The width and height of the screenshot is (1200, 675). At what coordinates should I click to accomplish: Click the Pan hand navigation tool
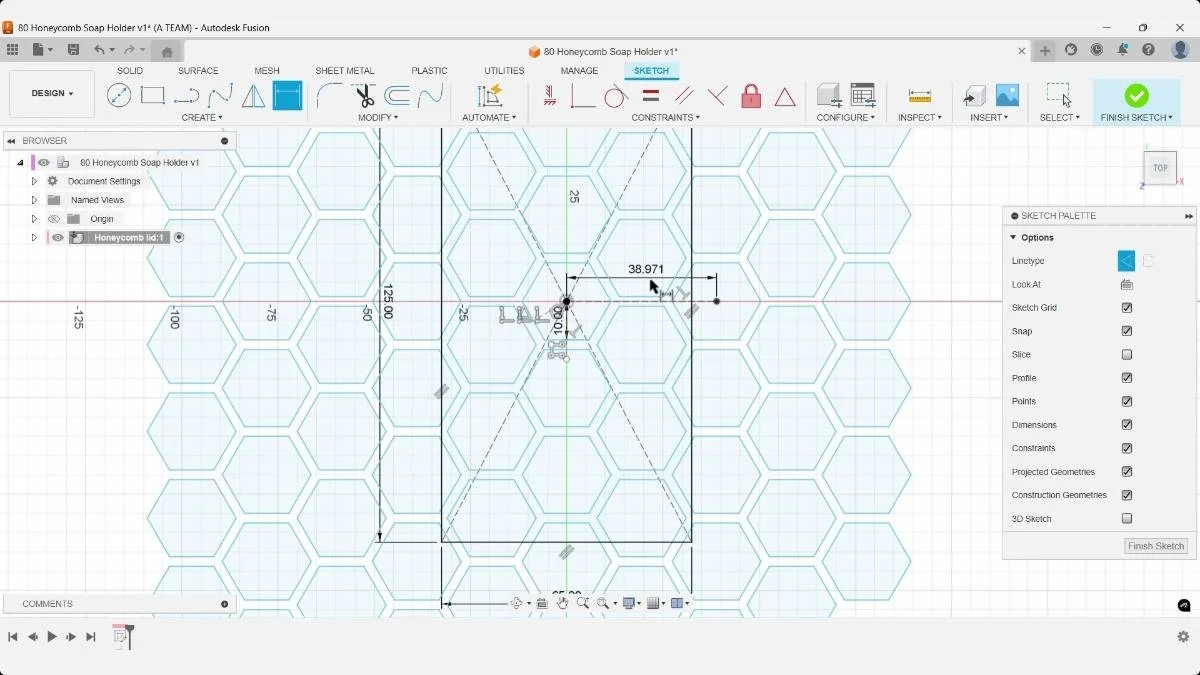(x=562, y=603)
